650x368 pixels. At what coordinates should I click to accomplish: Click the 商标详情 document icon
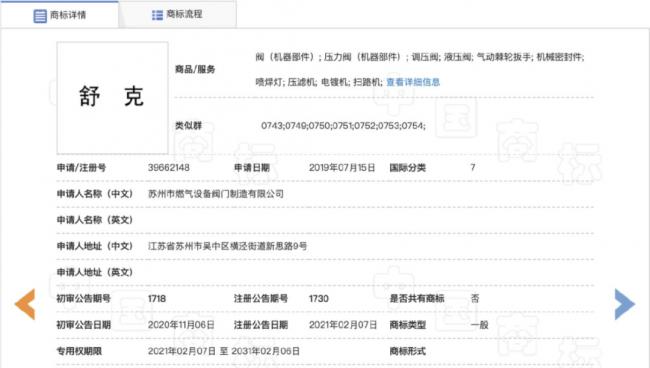coord(40,16)
